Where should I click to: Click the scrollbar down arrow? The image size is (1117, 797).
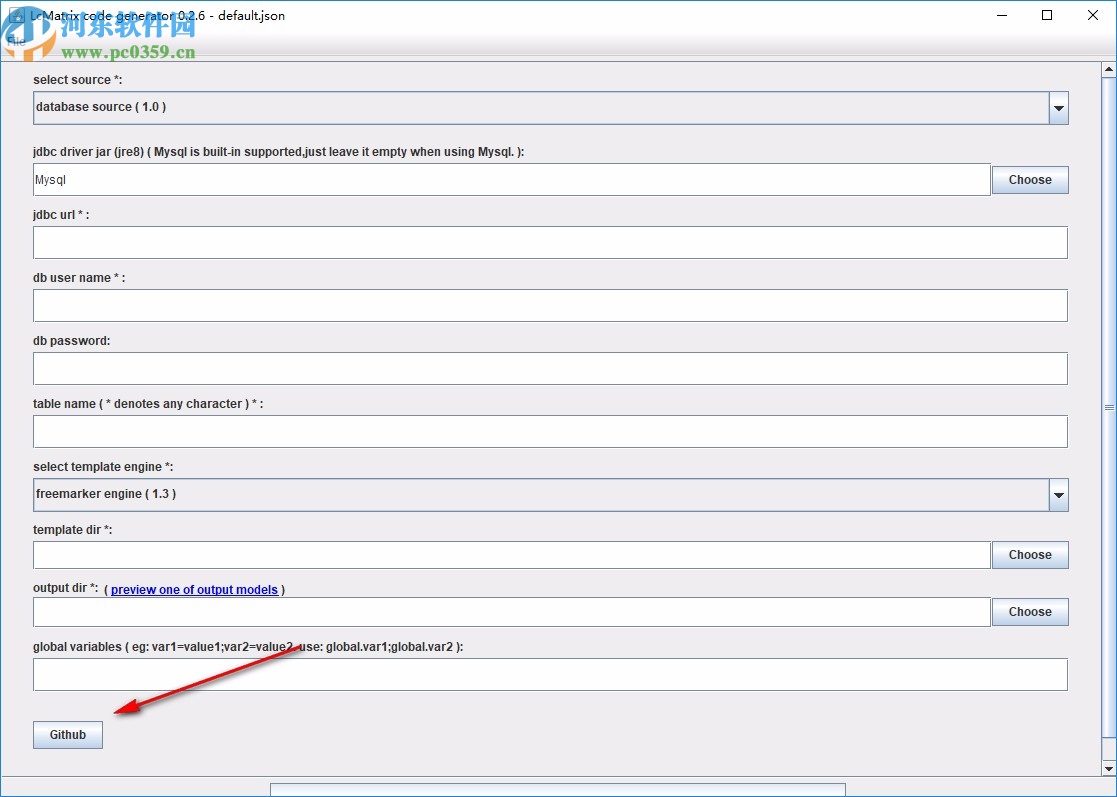click(1109, 769)
